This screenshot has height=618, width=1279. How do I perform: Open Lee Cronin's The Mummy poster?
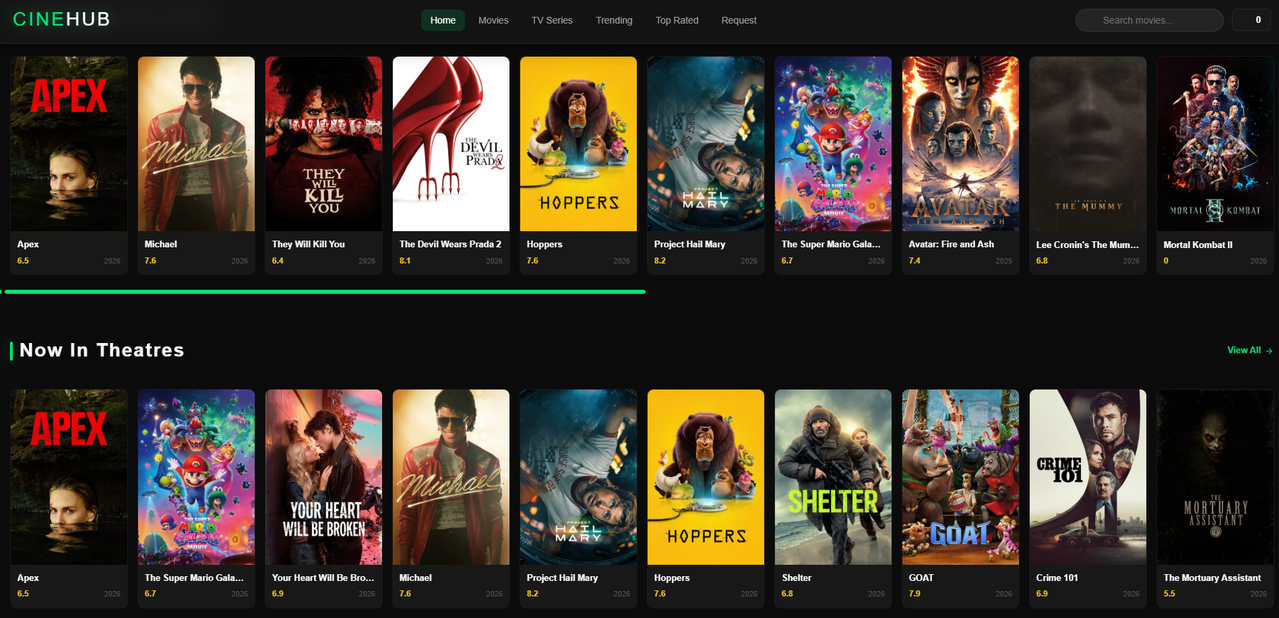click(1088, 143)
